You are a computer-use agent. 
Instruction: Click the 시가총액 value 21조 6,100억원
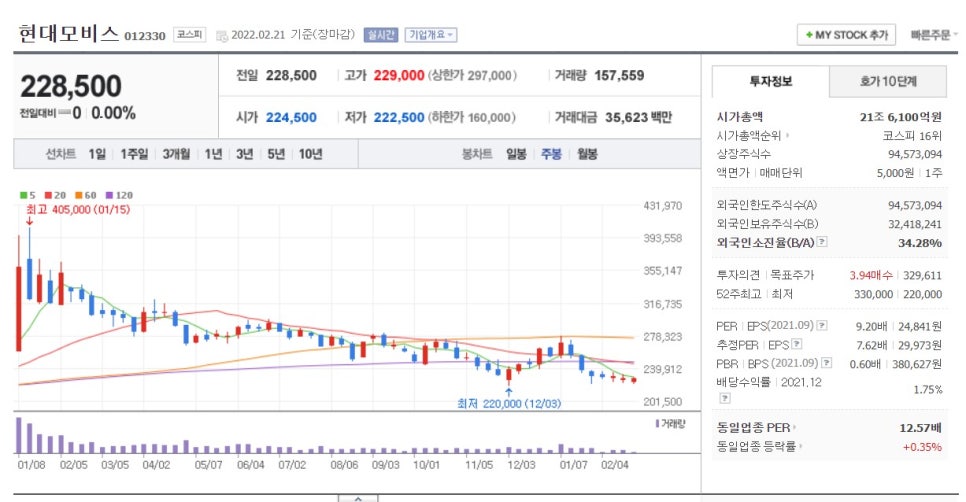coord(901,116)
